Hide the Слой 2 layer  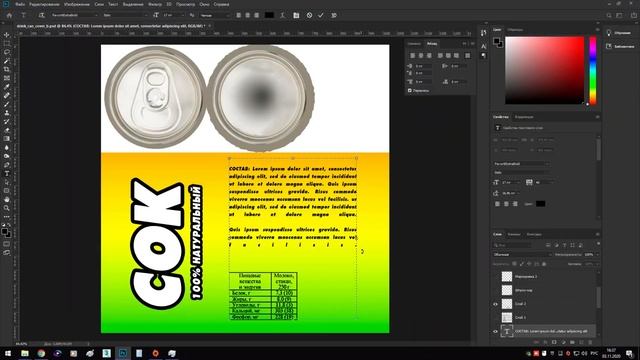pyautogui.click(x=495, y=304)
